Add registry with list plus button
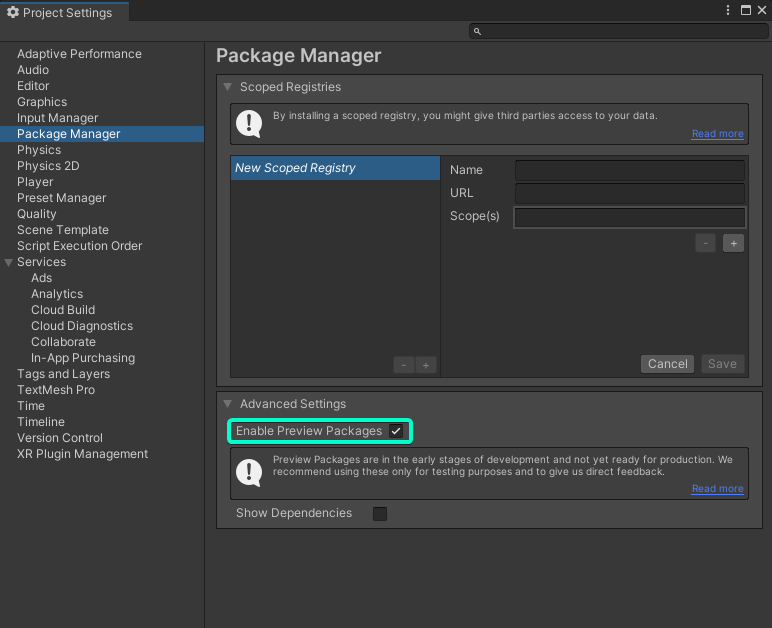This screenshot has height=628, width=772. [426, 365]
